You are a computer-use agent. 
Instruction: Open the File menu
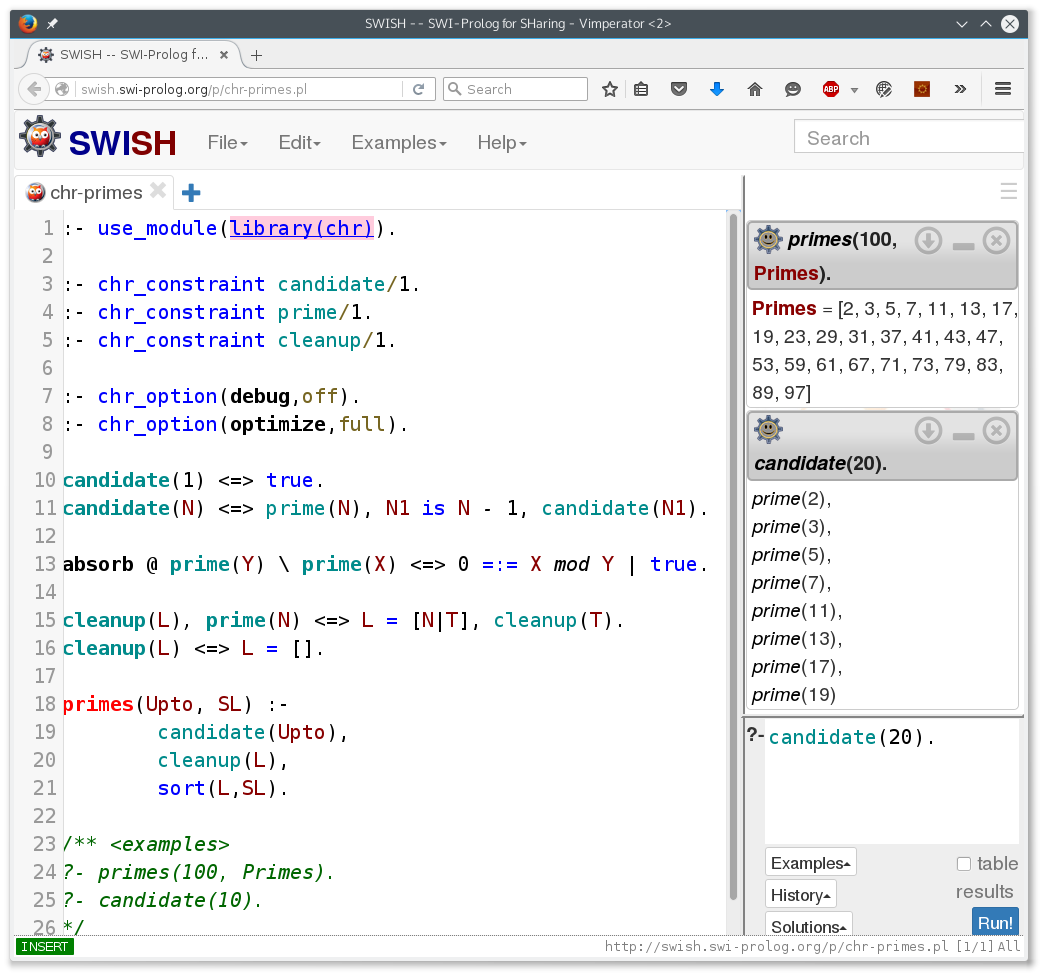tap(227, 143)
